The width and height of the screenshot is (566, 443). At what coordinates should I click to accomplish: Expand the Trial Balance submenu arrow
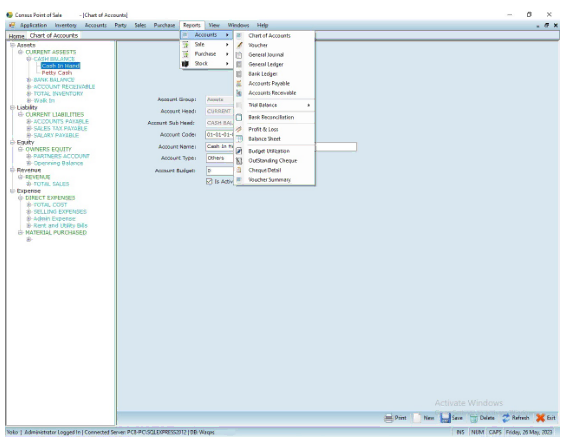coord(309,105)
